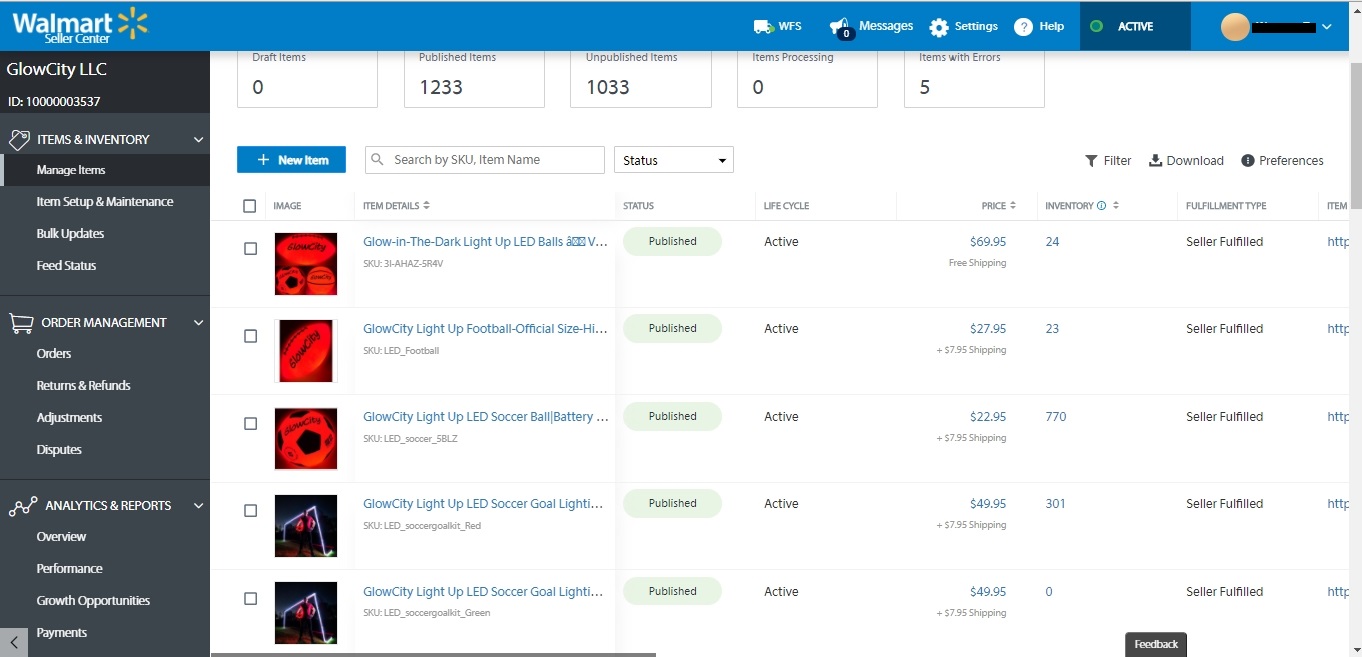
Task: Click the Filter funnel icon
Action: [1091, 161]
